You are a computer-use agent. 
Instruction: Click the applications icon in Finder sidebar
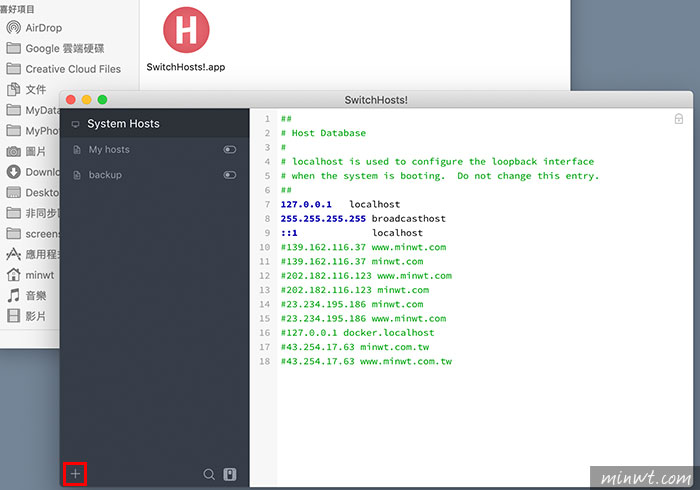[13, 254]
